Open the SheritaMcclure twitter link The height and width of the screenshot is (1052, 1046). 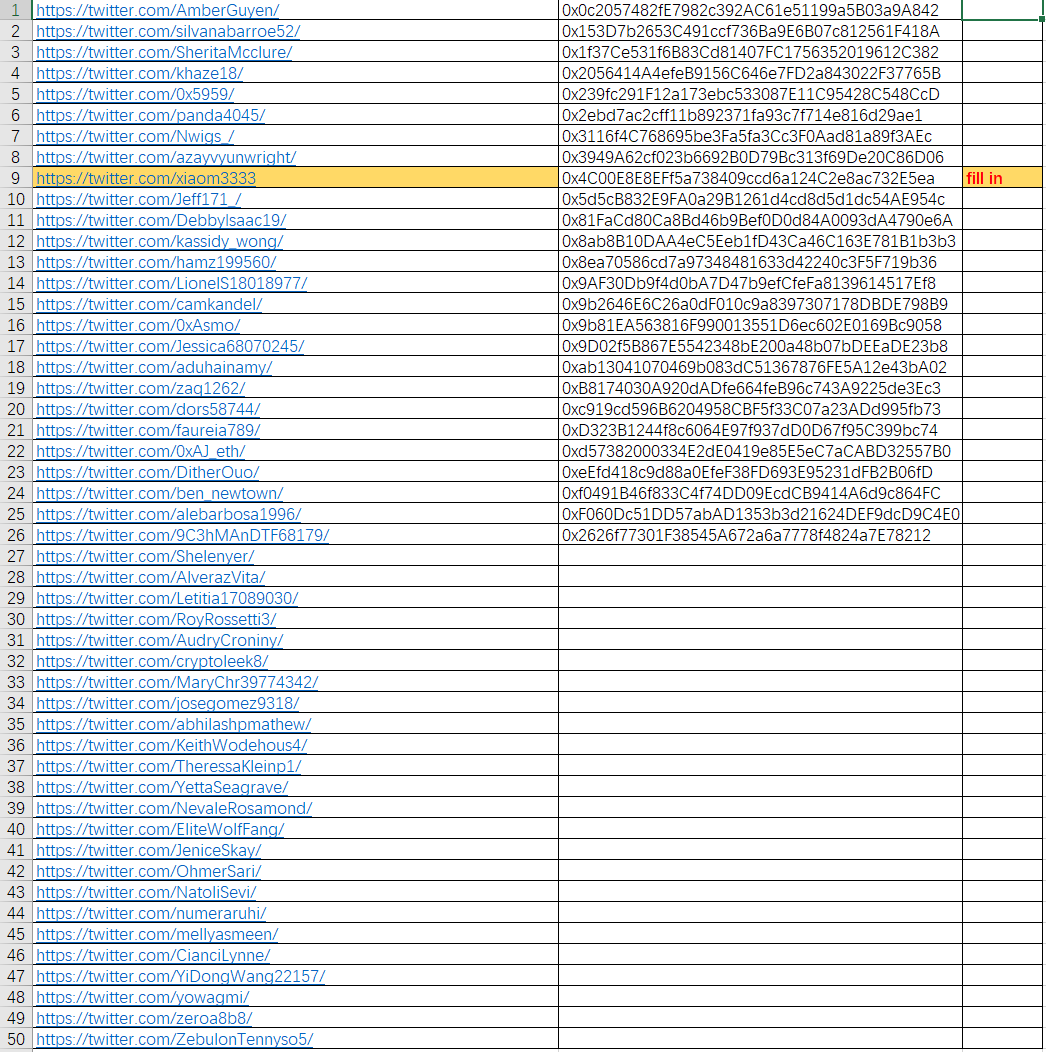[x=164, y=52]
